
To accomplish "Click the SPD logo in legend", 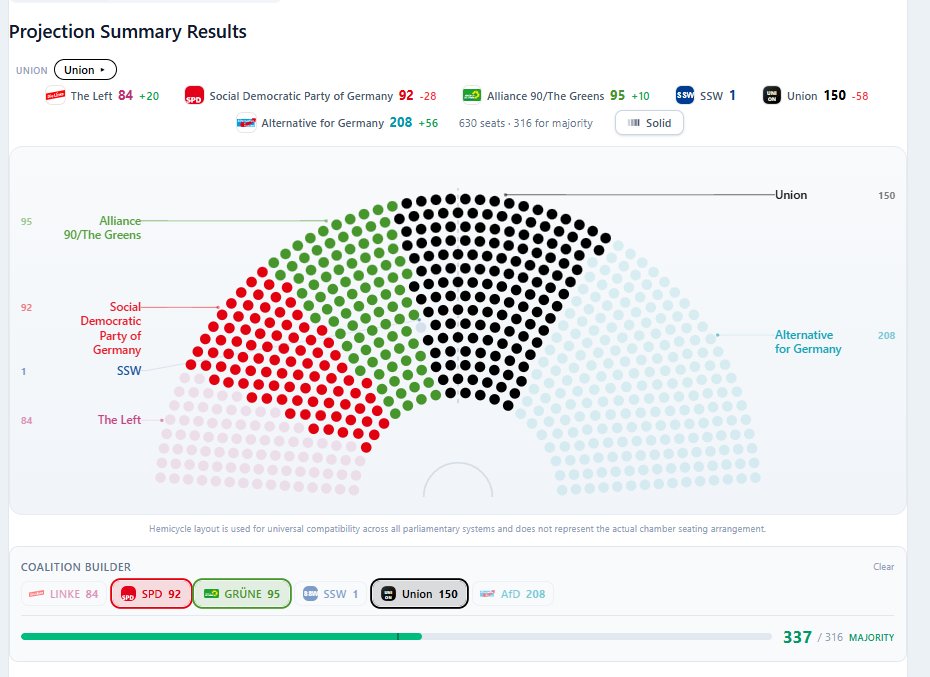I will pyautogui.click(x=194, y=96).
